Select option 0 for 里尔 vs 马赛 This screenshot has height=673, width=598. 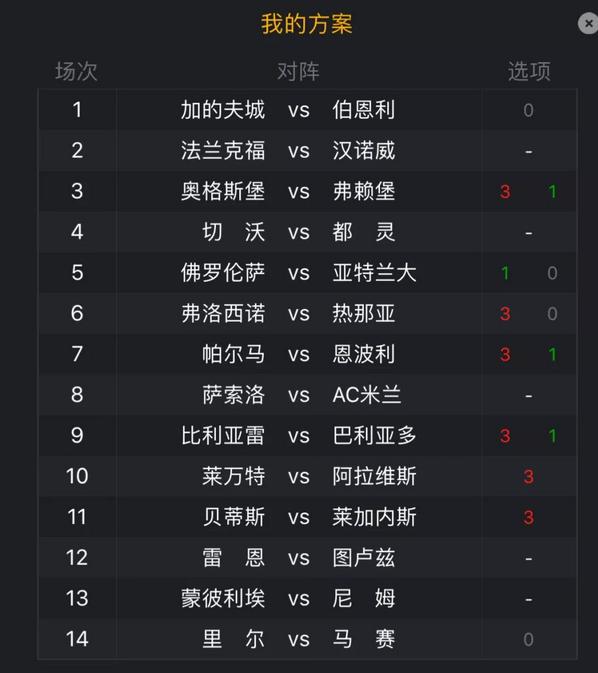(528, 640)
